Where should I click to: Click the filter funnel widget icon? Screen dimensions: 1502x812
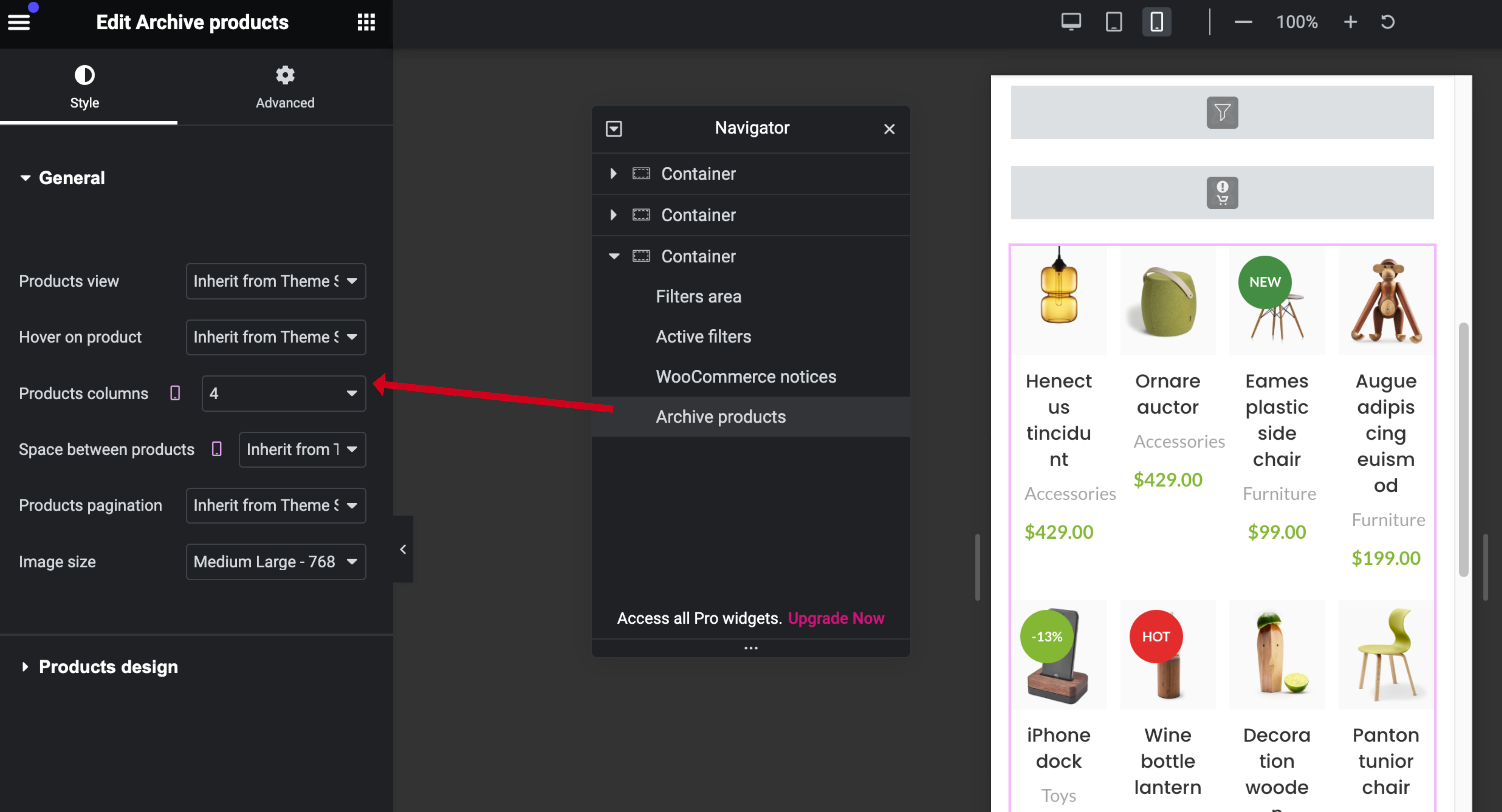pos(1222,112)
